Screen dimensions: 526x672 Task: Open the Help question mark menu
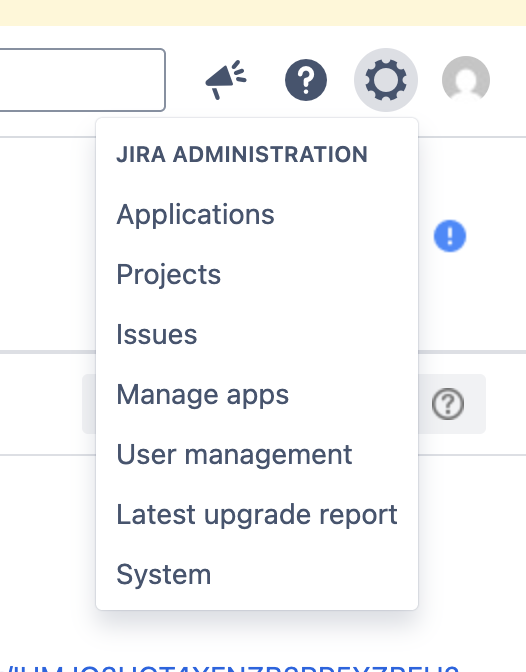306,80
